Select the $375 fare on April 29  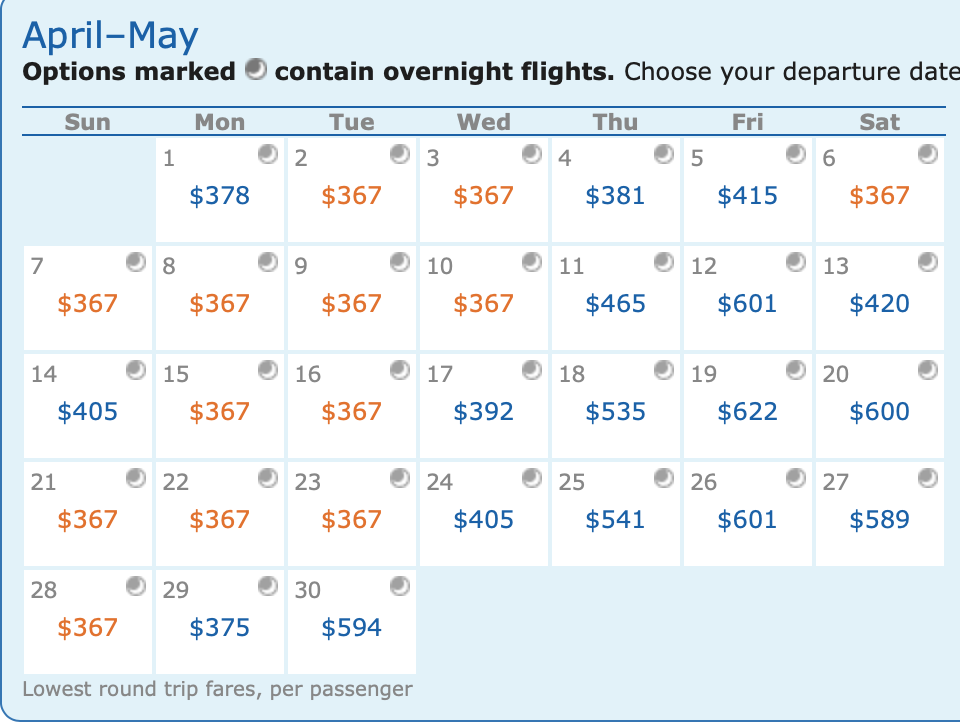tap(219, 627)
